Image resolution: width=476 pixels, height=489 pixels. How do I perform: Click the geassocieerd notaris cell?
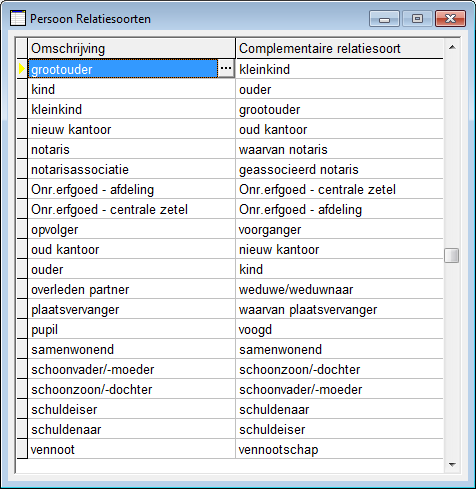coord(340,169)
